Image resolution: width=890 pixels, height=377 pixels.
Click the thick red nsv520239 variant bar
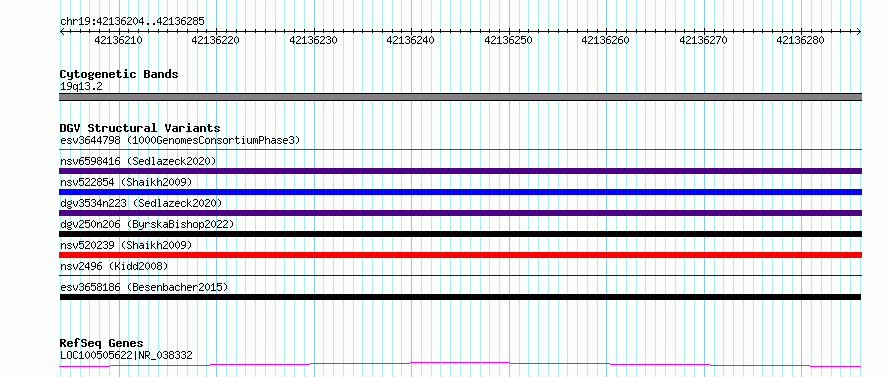[x=460, y=255]
